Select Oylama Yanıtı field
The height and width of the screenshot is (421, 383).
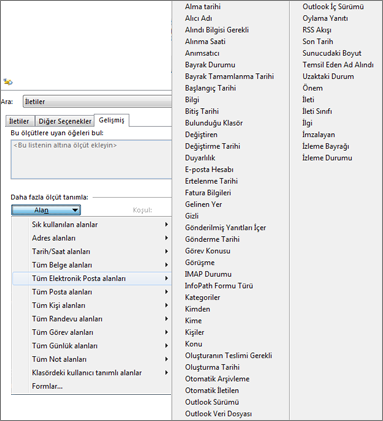point(325,18)
